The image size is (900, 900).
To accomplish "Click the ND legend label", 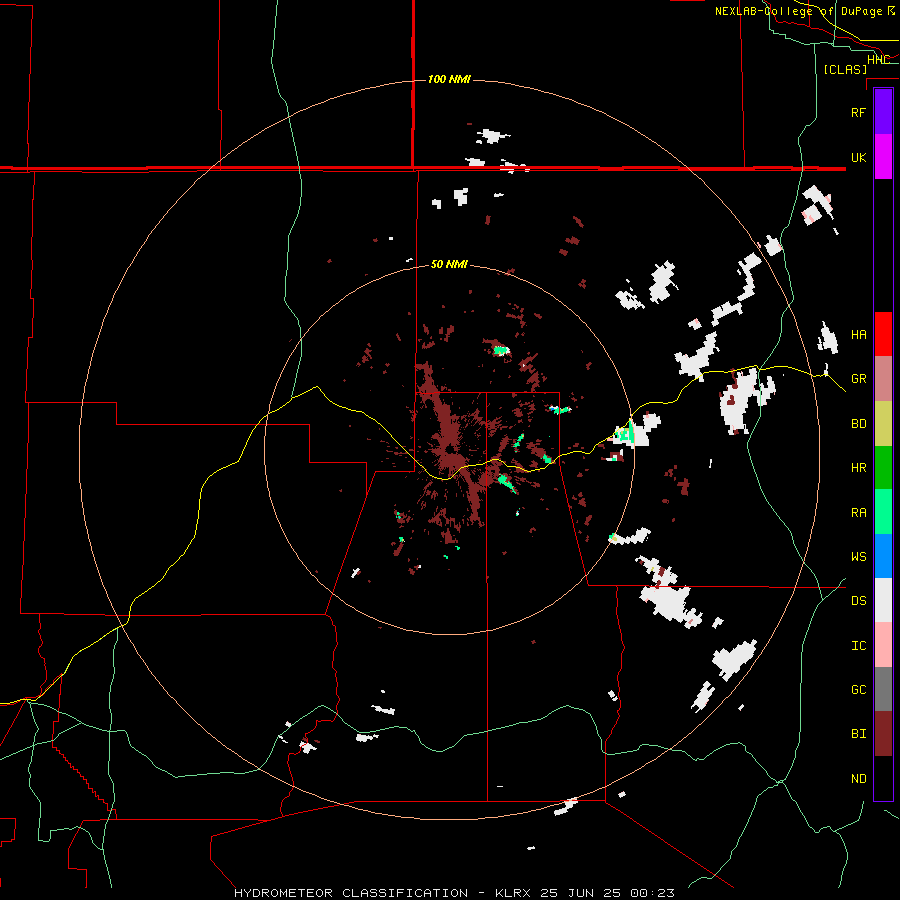I will (x=858, y=778).
